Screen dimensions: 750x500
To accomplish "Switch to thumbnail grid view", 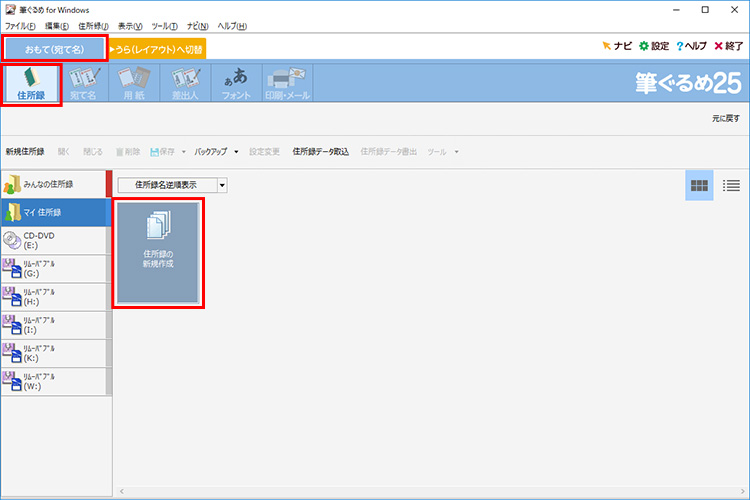I will coord(699,185).
